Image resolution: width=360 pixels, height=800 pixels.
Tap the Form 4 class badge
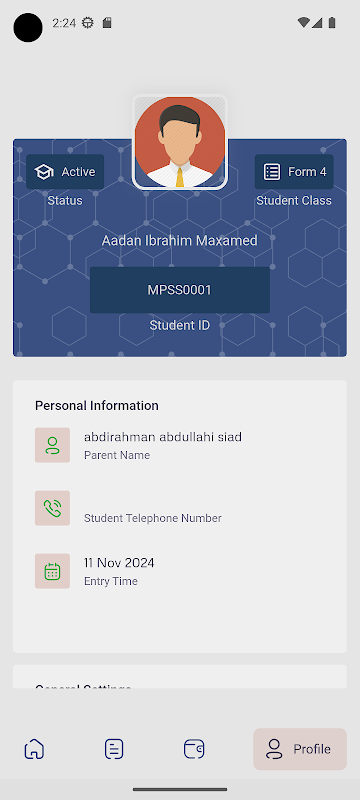294,172
